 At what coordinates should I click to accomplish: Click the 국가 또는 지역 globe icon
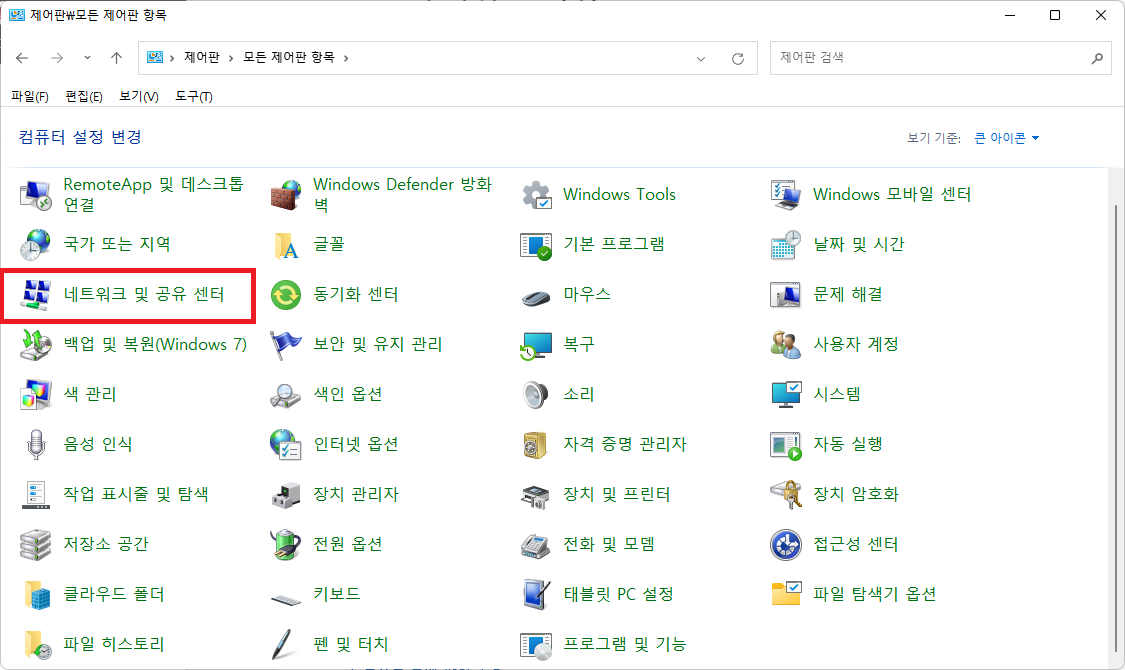[x=35, y=245]
